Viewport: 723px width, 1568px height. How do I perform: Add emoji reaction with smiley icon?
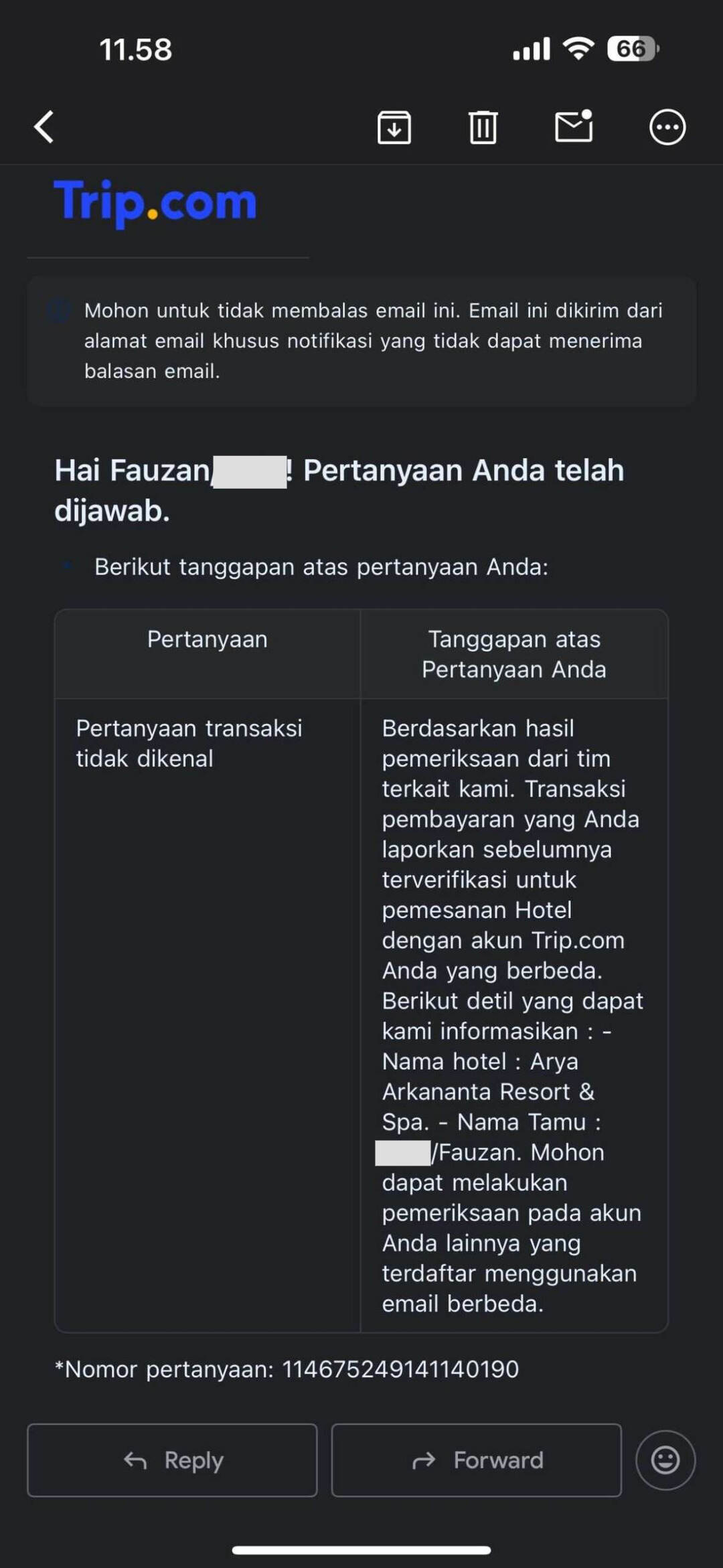(665, 1460)
